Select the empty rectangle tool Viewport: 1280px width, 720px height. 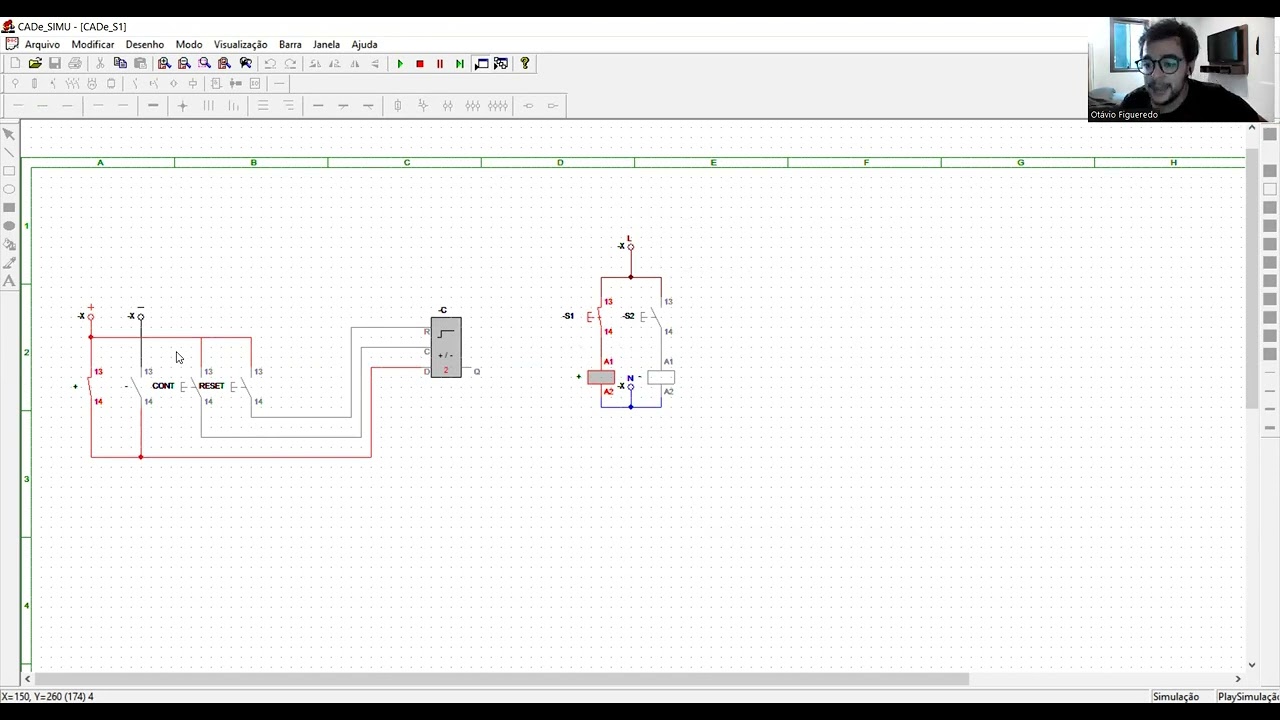pyautogui.click(x=9, y=171)
